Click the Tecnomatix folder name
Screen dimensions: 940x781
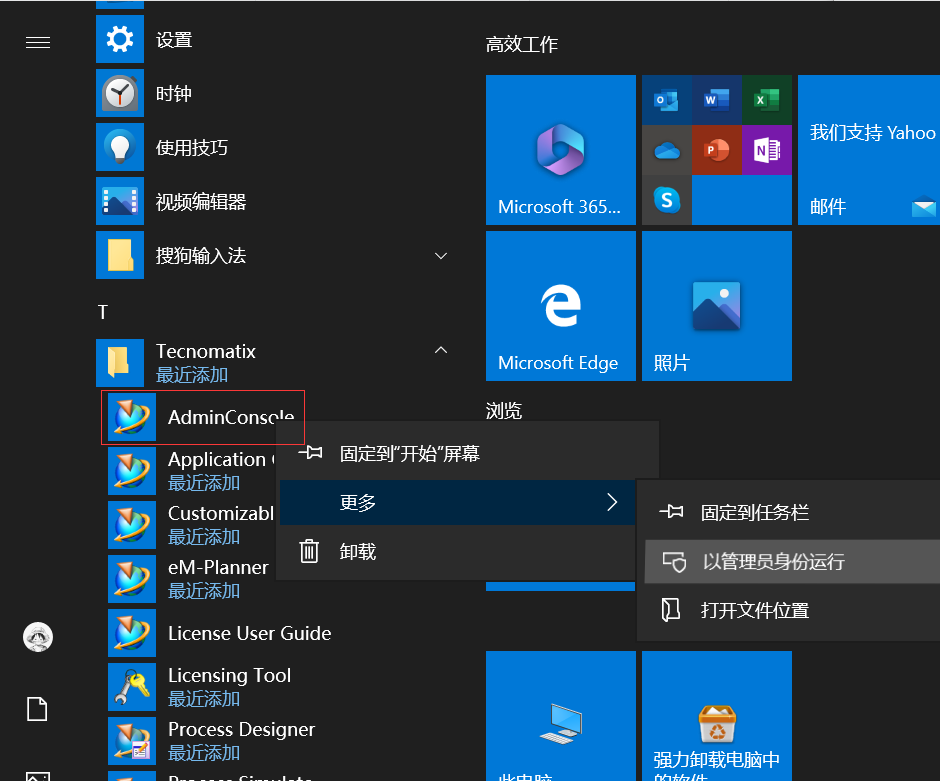[x=206, y=351]
